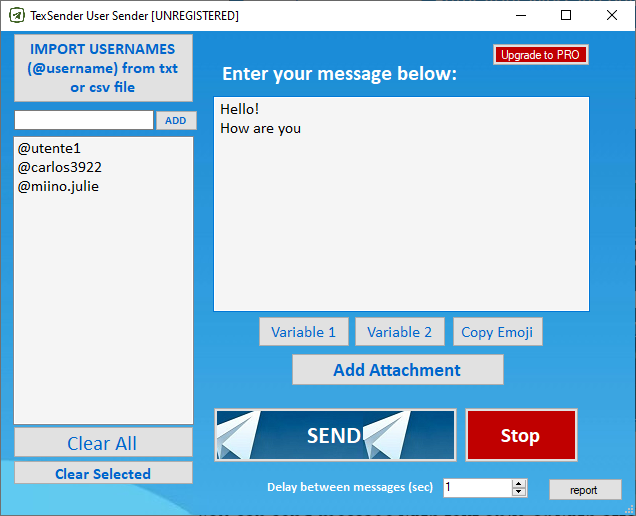Screen dimensions: 636x516
Task: Maximize the TexSender window
Action: click(566, 15)
